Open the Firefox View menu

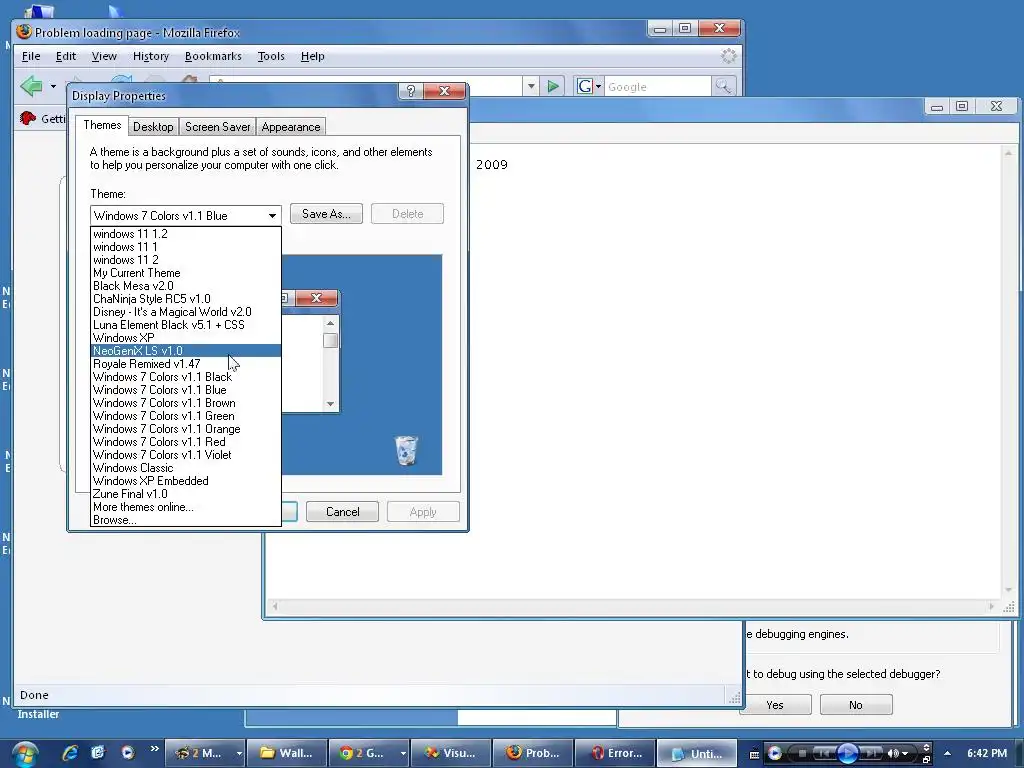pyautogui.click(x=104, y=56)
